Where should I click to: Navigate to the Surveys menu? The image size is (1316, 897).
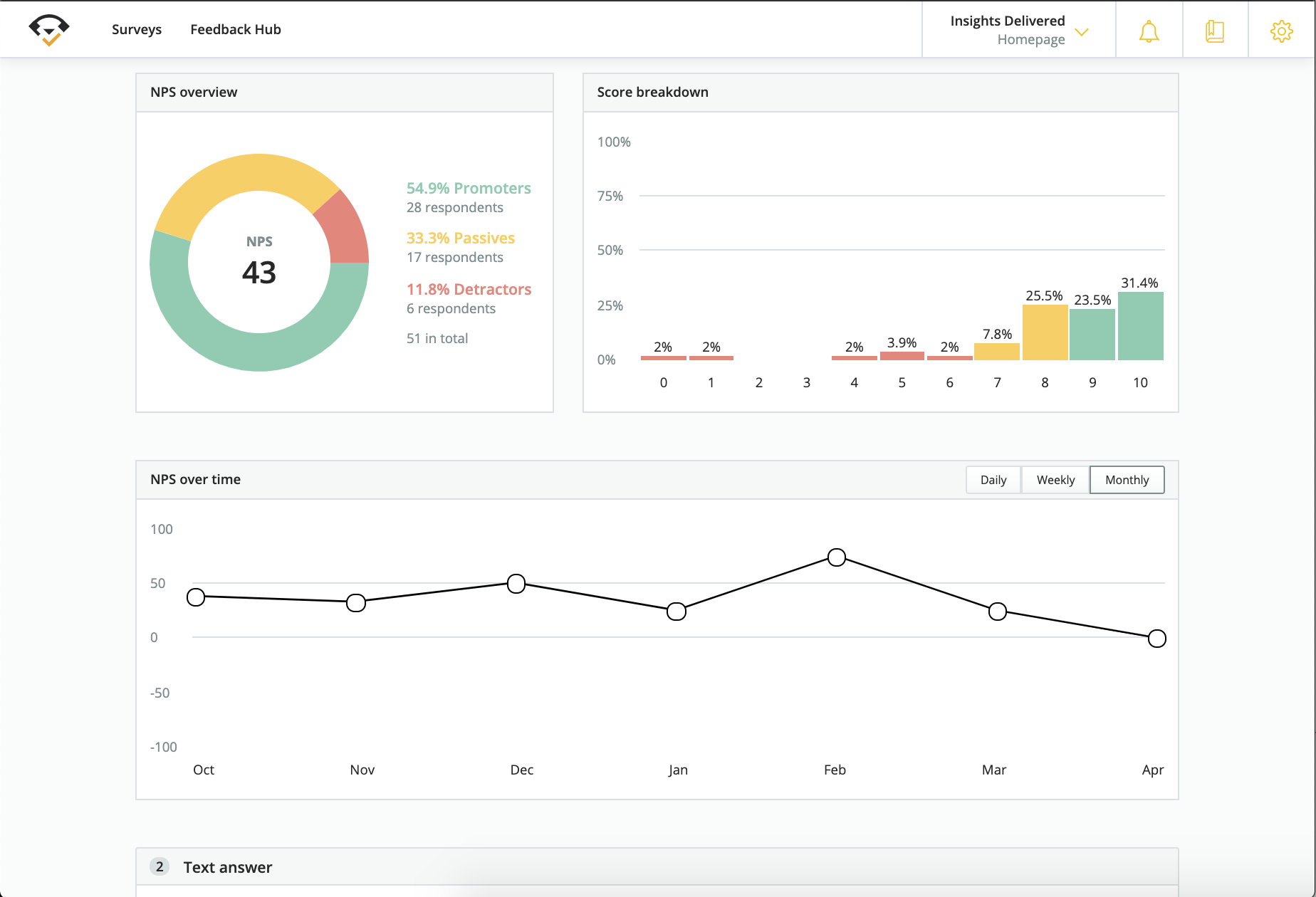click(136, 29)
